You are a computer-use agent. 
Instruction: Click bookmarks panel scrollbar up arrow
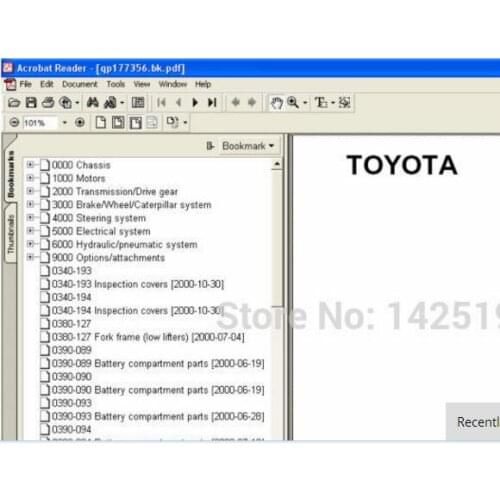click(277, 164)
